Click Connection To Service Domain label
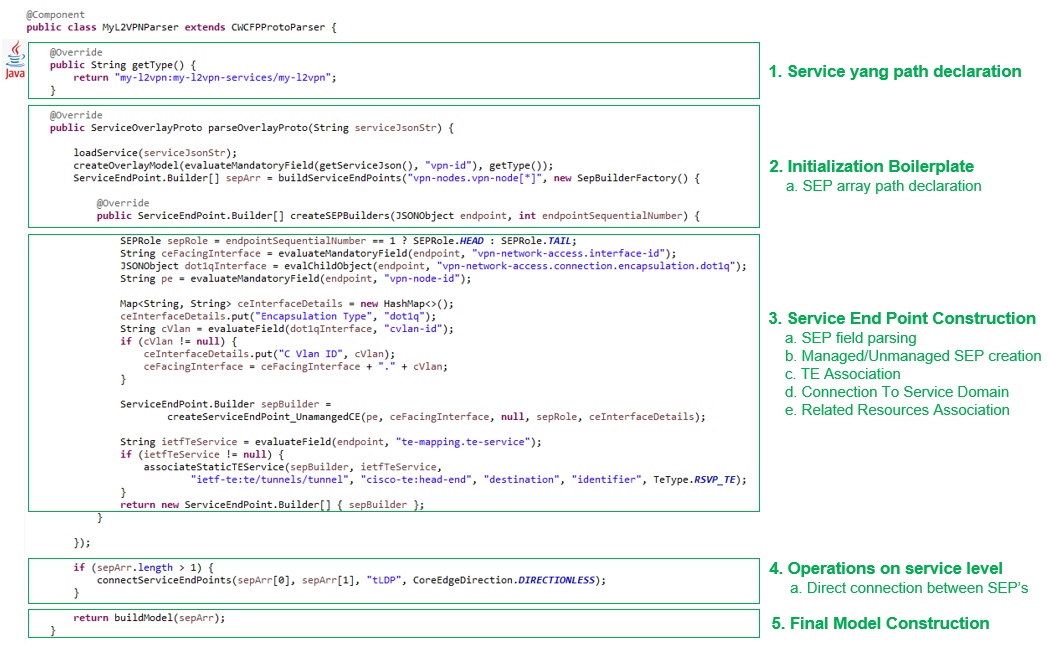Screen dimensions: 1049x645 (x=896, y=393)
